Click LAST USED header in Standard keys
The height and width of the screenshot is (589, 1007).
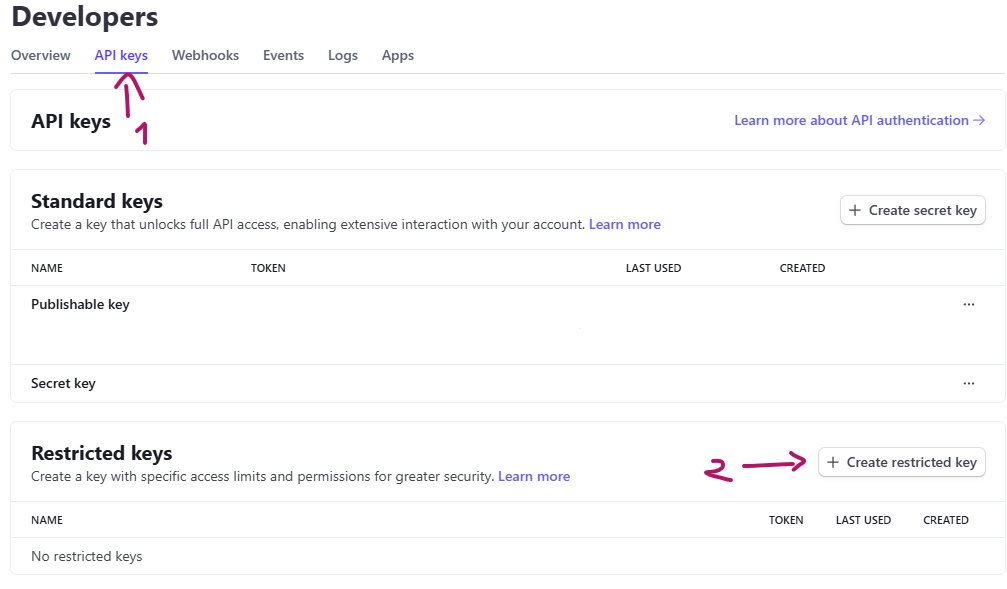click(x=653, y=268)
